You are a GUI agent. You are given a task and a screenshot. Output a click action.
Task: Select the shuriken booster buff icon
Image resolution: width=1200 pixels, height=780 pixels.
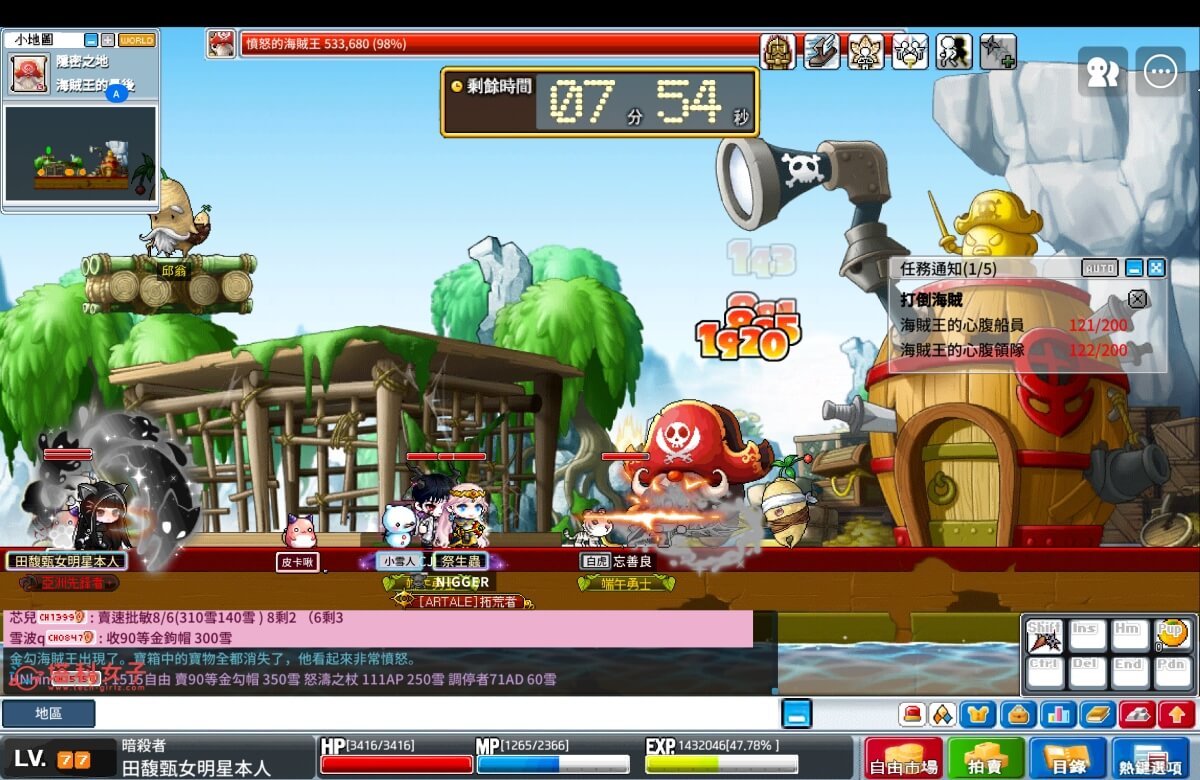pyautogui.click(x=998, y=51)
